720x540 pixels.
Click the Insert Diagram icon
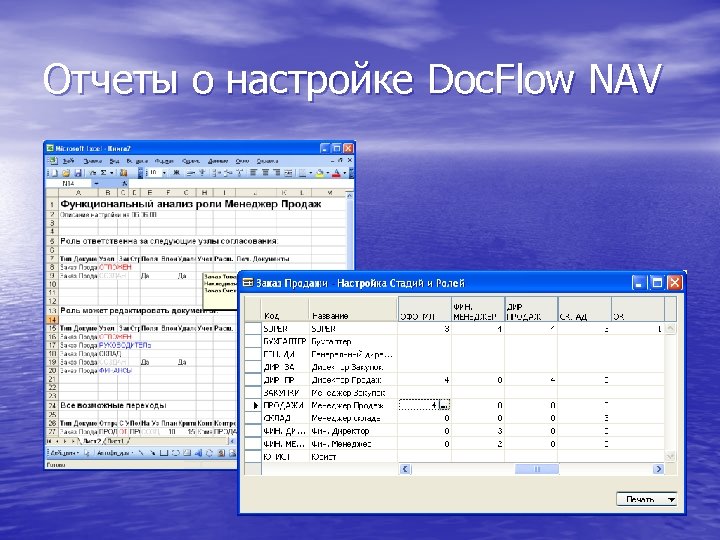tap(210, 453)
